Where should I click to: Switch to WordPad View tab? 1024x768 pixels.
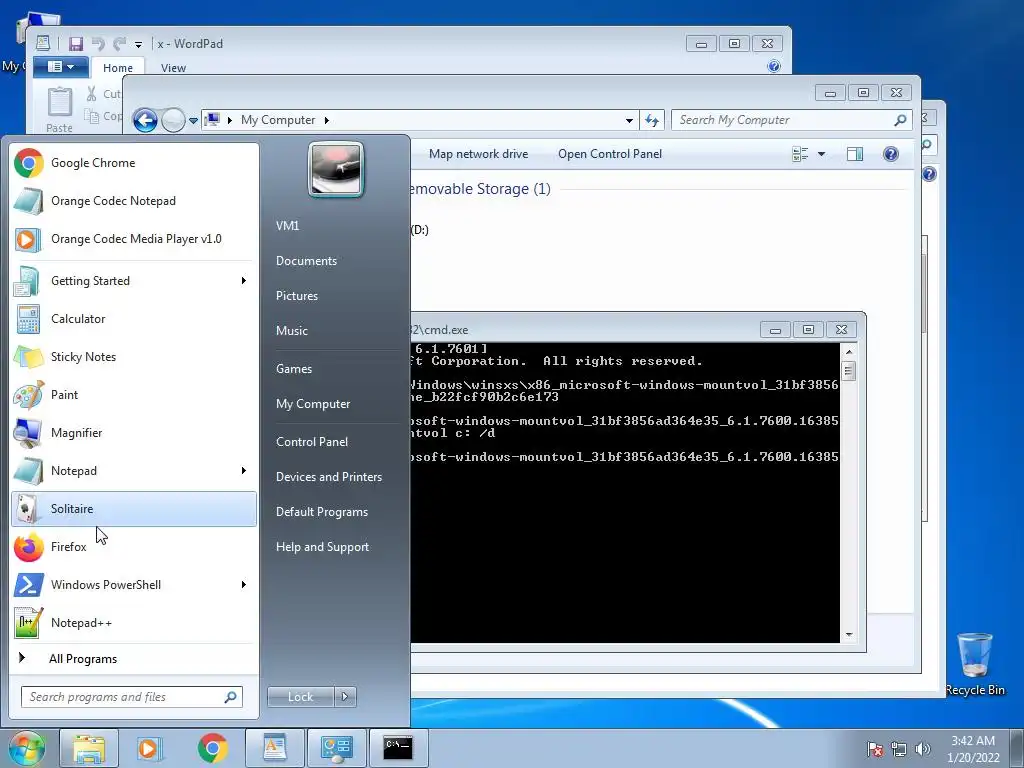tap(173, 68)
